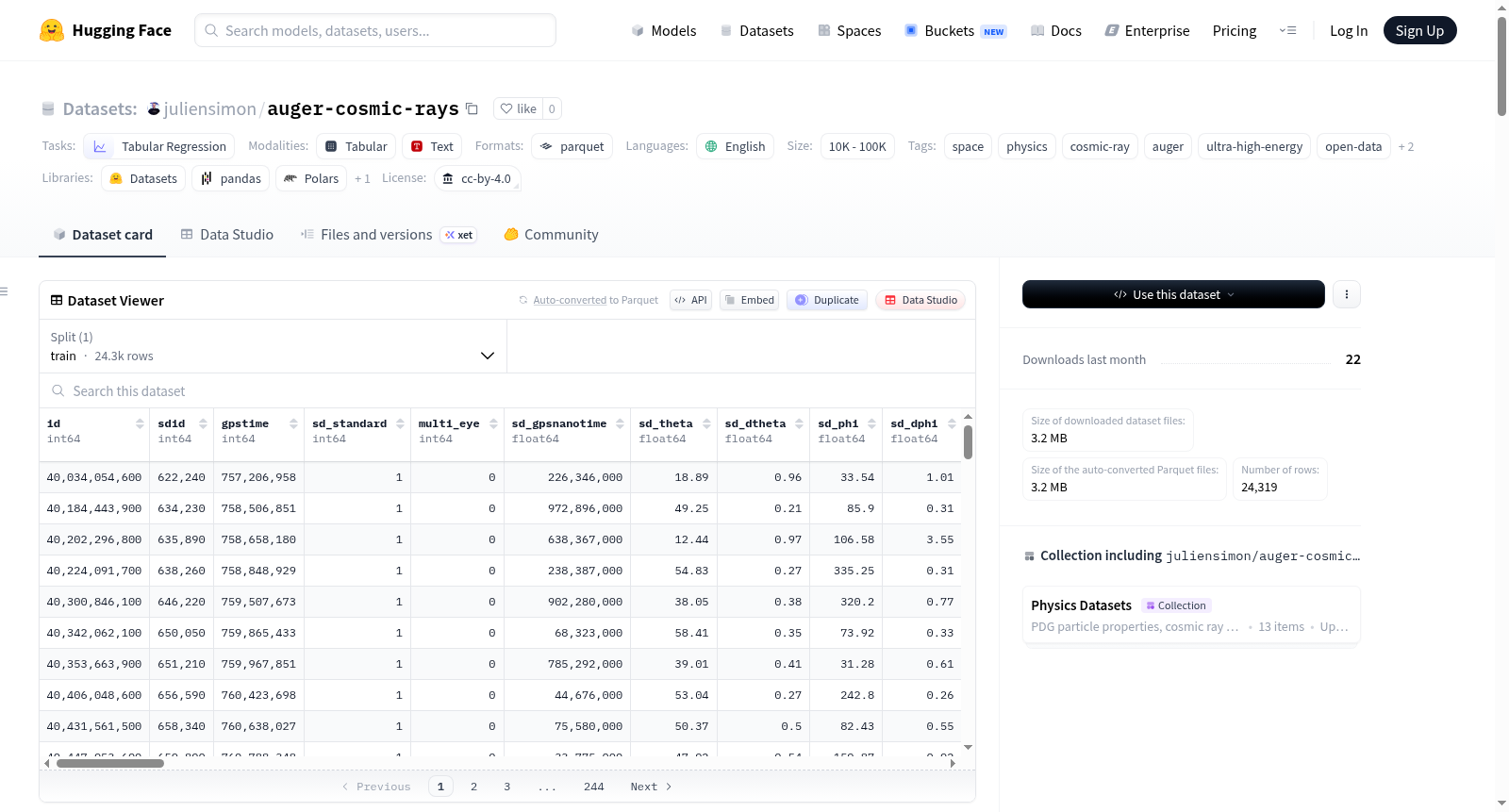Sort the gpstime column
Screen dimensions: 1509x812
pyautogui.click(x=294, y=424)
